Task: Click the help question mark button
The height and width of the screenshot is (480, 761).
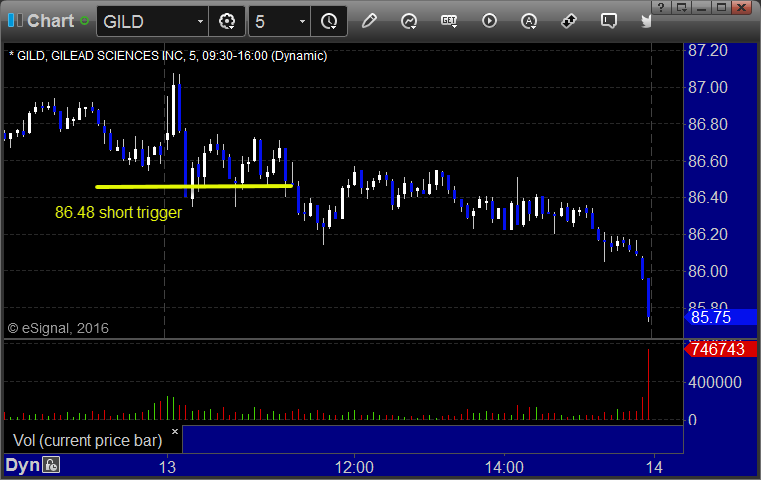Action: tap(661, 7)
